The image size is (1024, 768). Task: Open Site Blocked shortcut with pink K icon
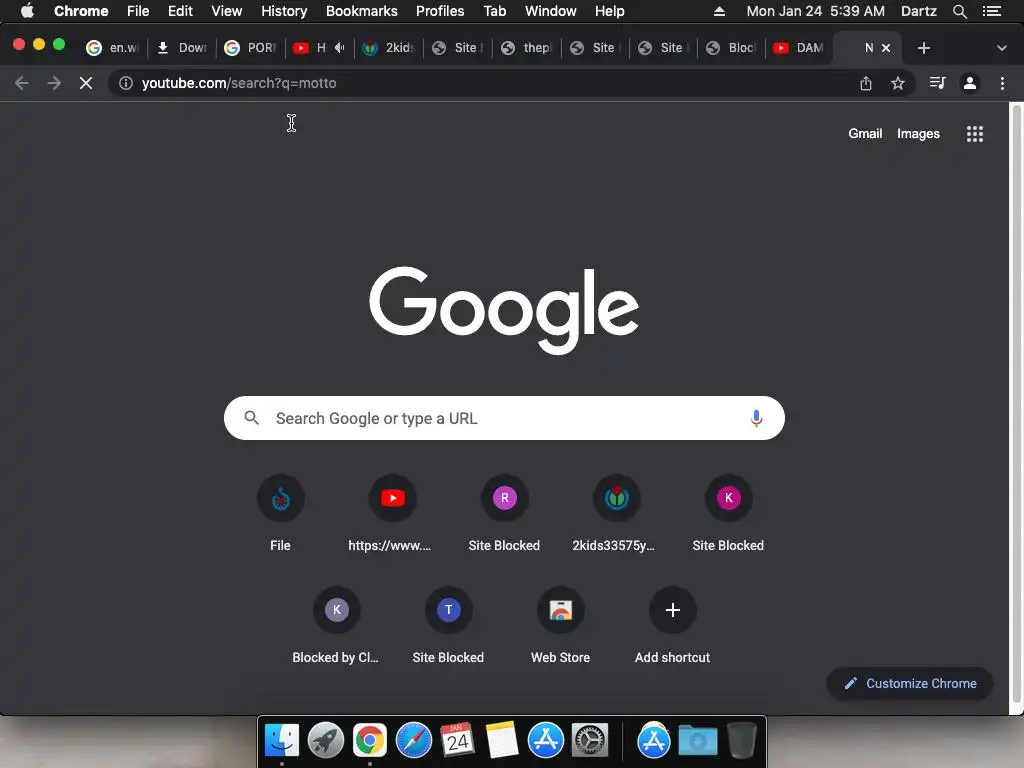click(728, 514)
